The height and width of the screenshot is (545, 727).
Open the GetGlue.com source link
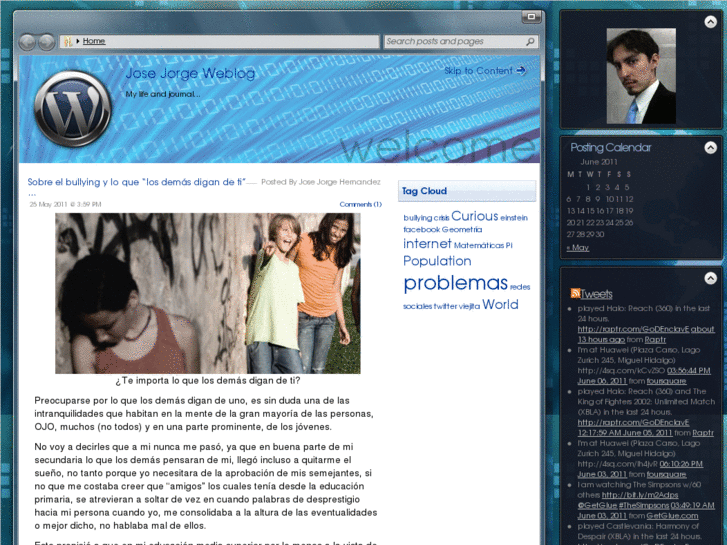[x=672, y=516]
